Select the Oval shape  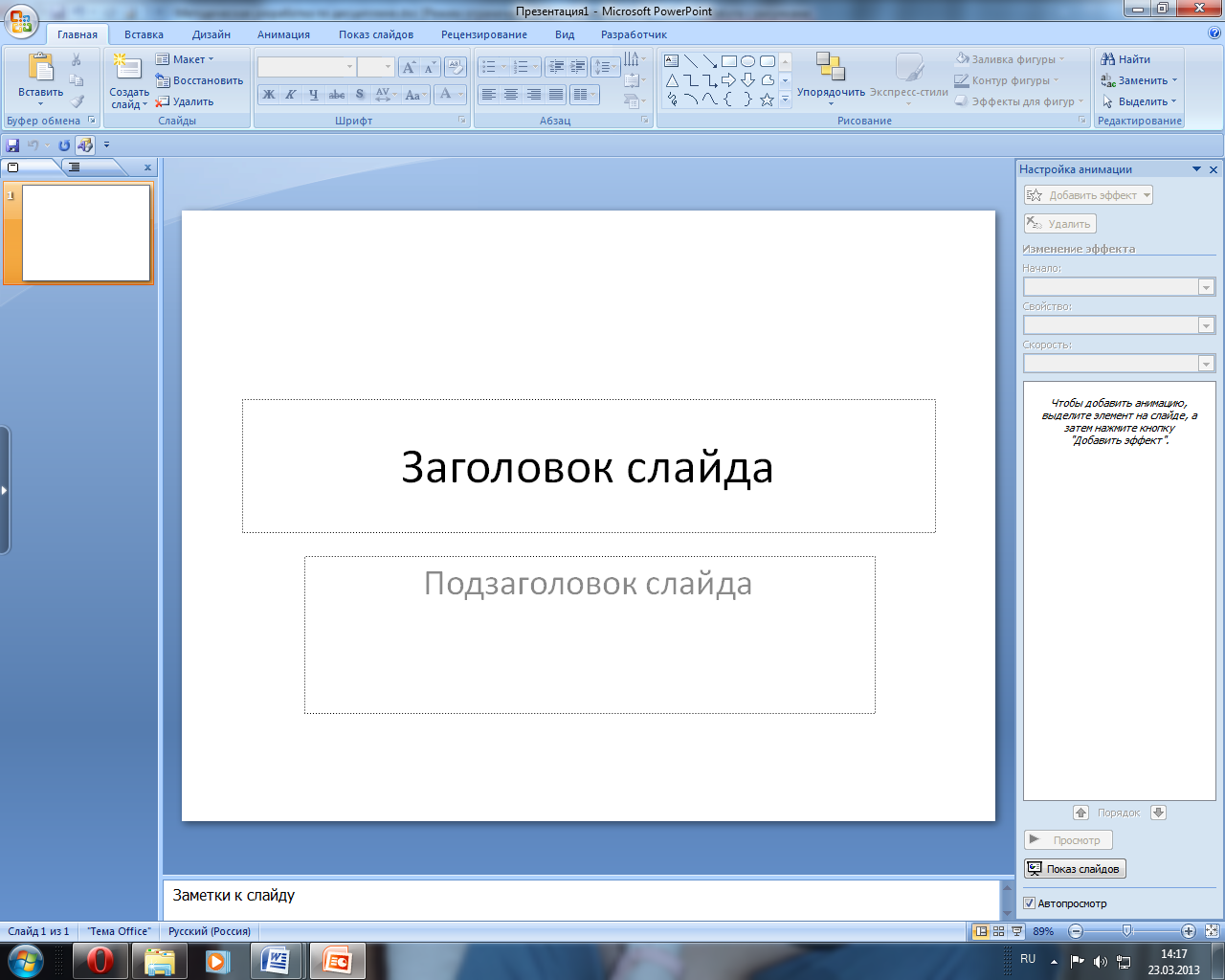tap(748, 61)
